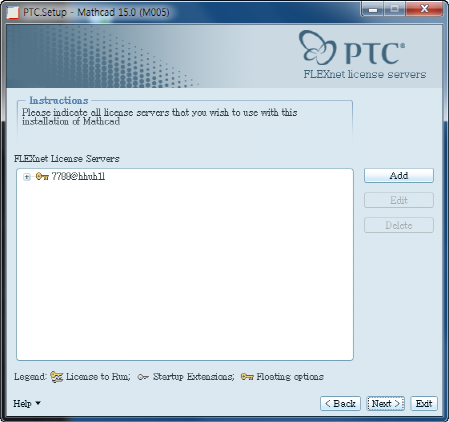449x422 pixels.
Task: Click the PTC logo in the banner
Action: click(352, 48)
